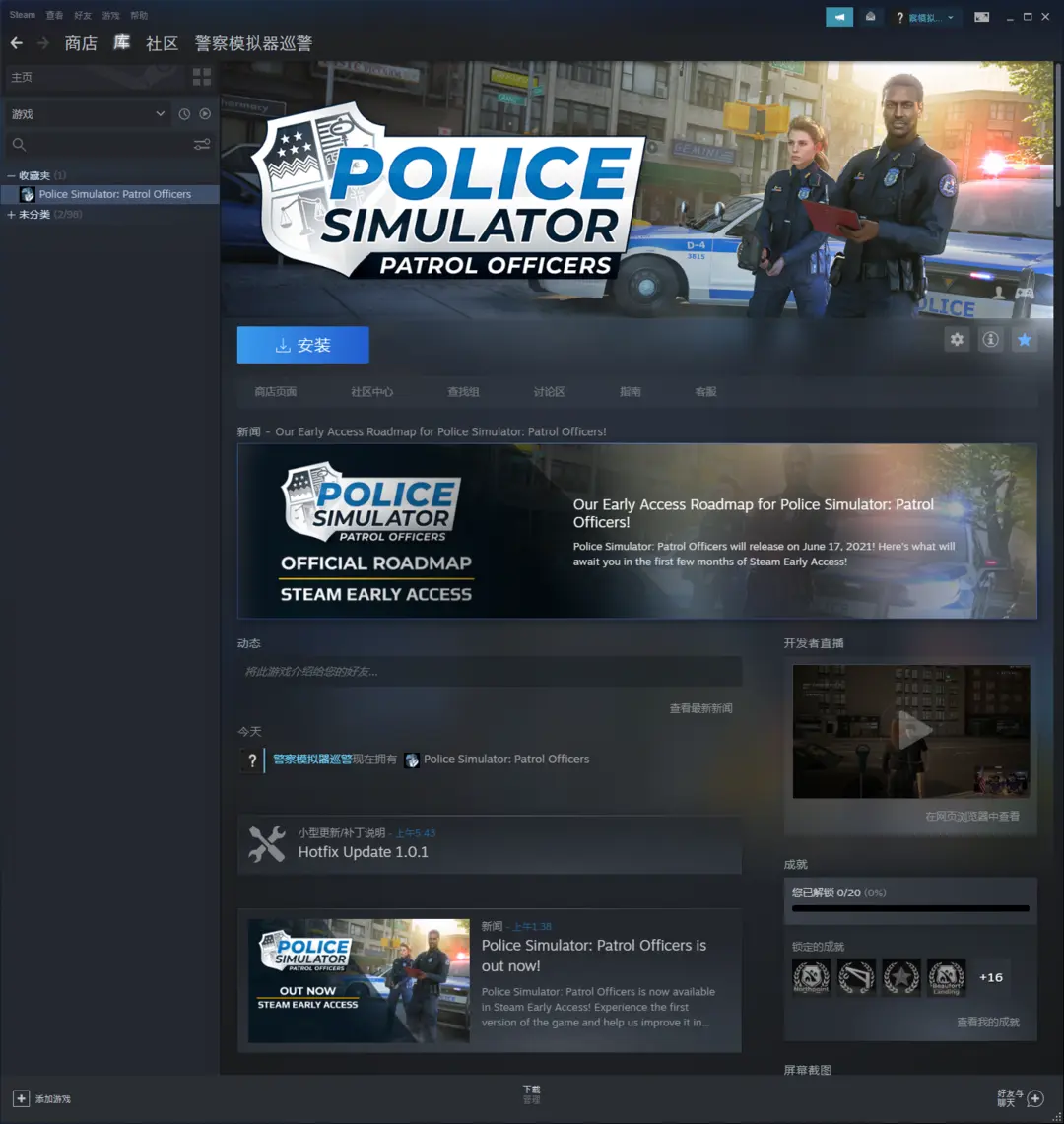Open the 游戏 menu in menu bar
The width and height of the screenshot is (1064, 1124).
[110, 15]
